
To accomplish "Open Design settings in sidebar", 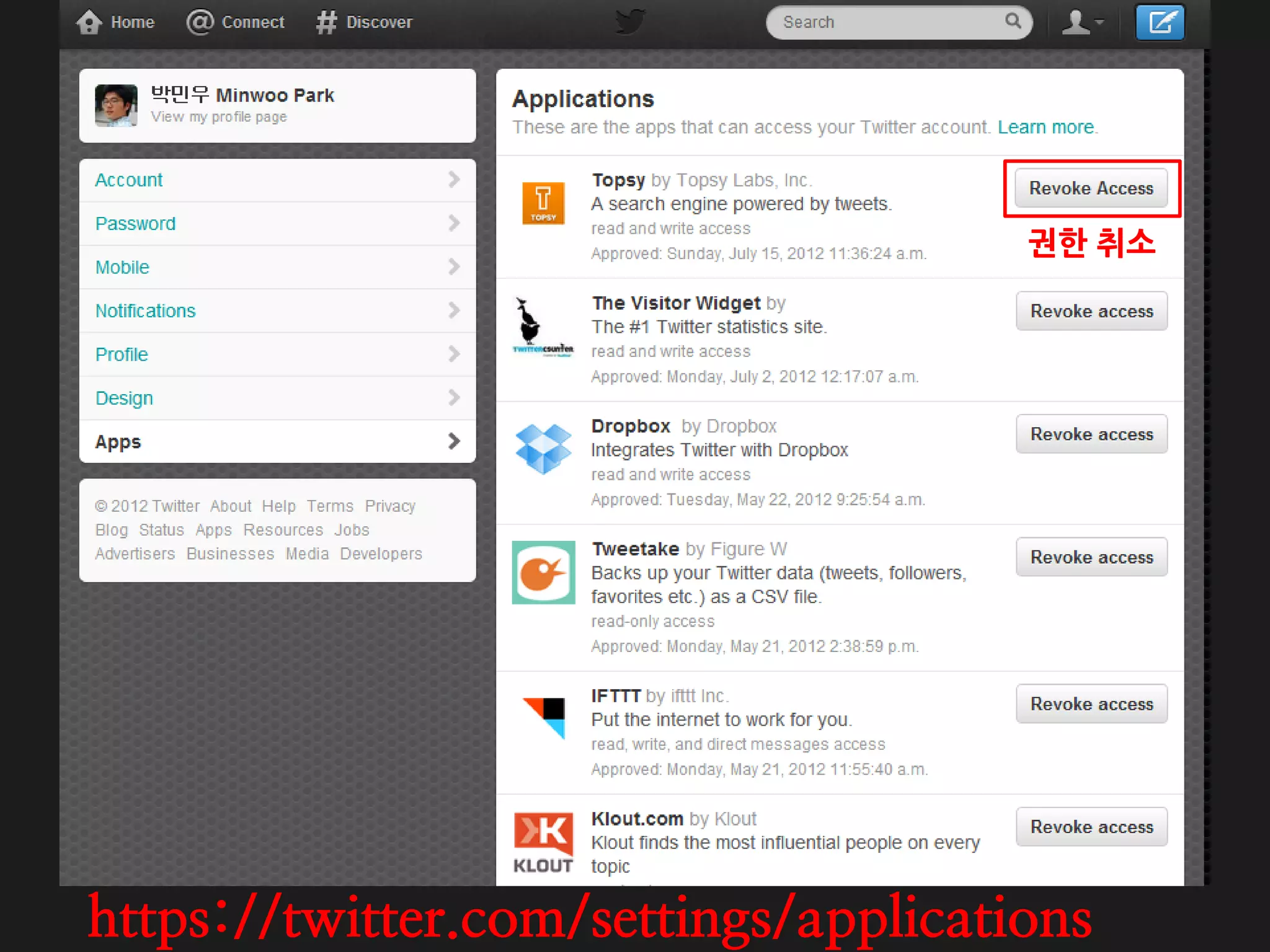I will pyautogui.click(x=278, y=398).
